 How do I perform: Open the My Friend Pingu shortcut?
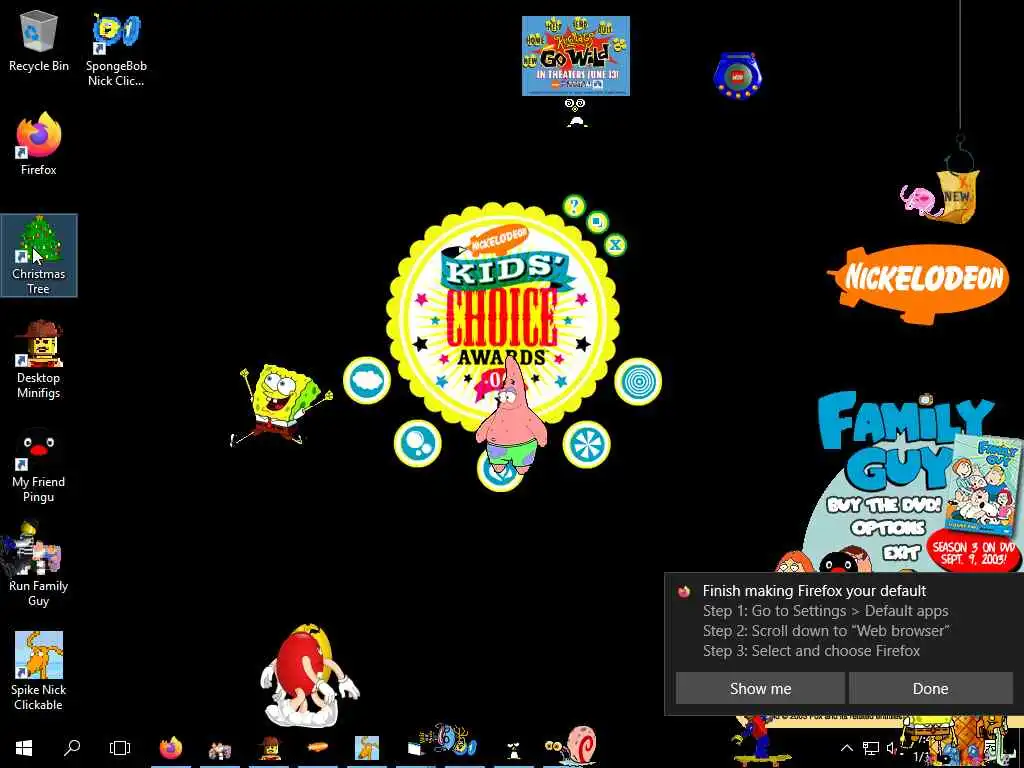39,464
